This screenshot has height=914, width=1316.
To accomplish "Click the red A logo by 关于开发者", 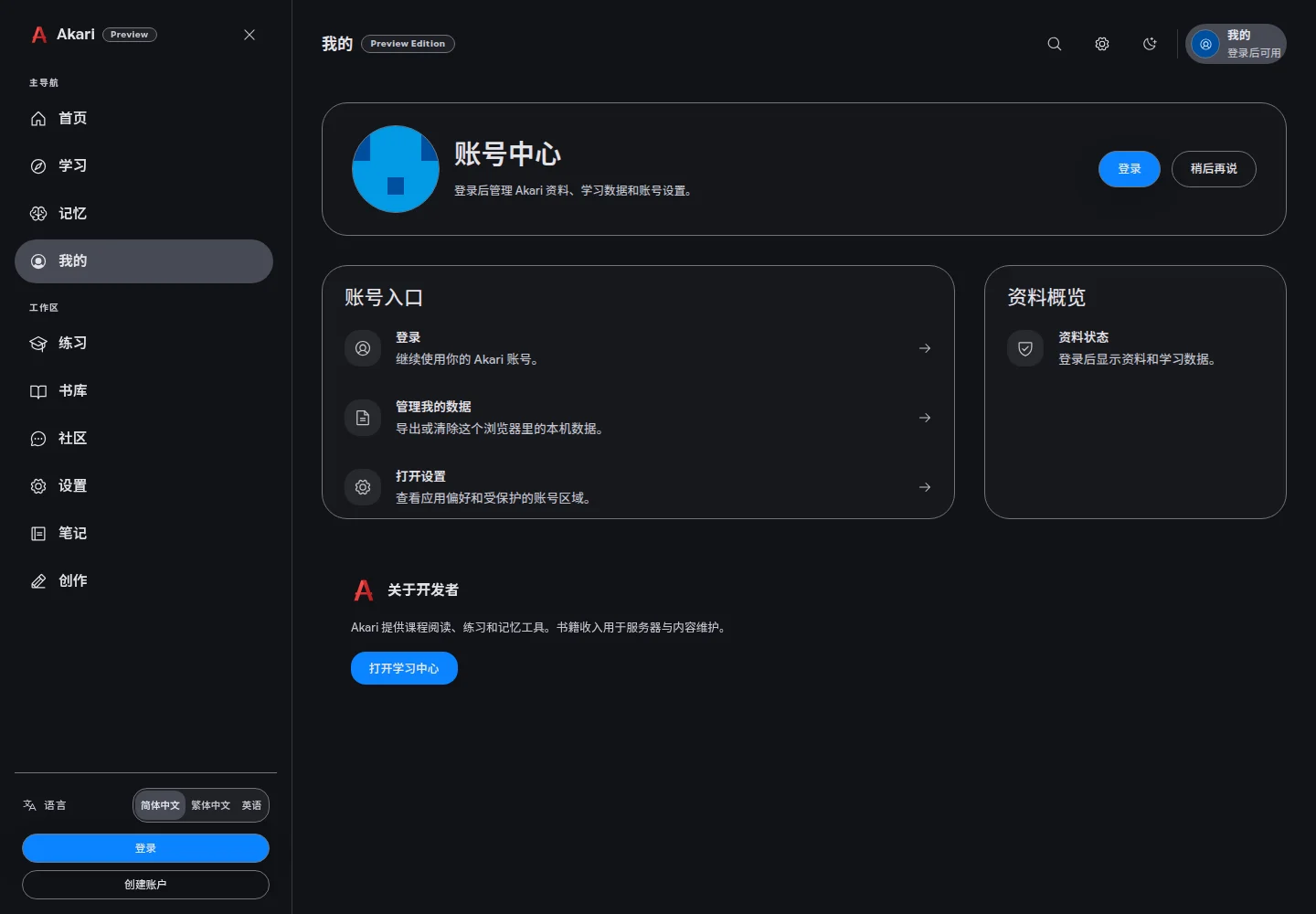I will 364,590.
